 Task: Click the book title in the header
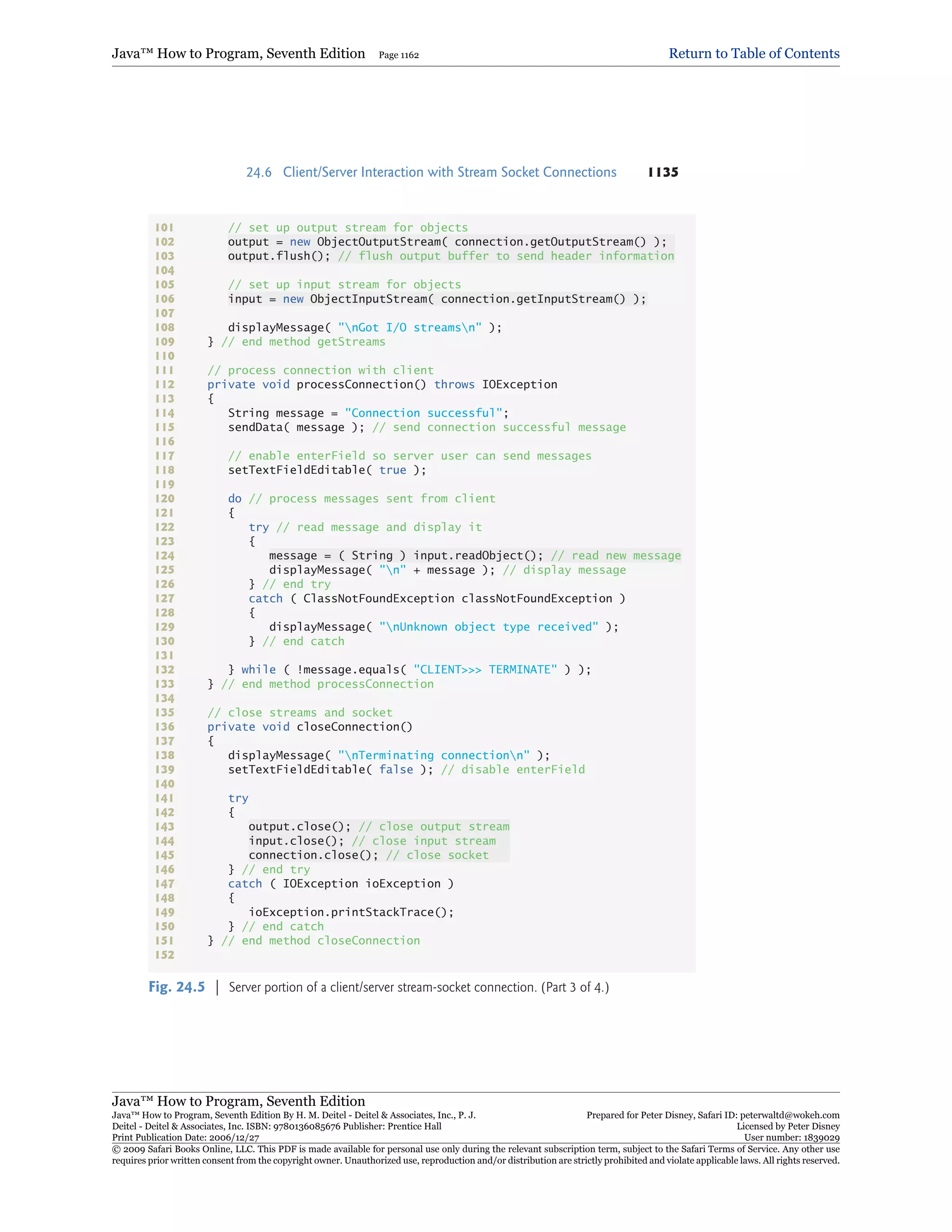[238, 53]
